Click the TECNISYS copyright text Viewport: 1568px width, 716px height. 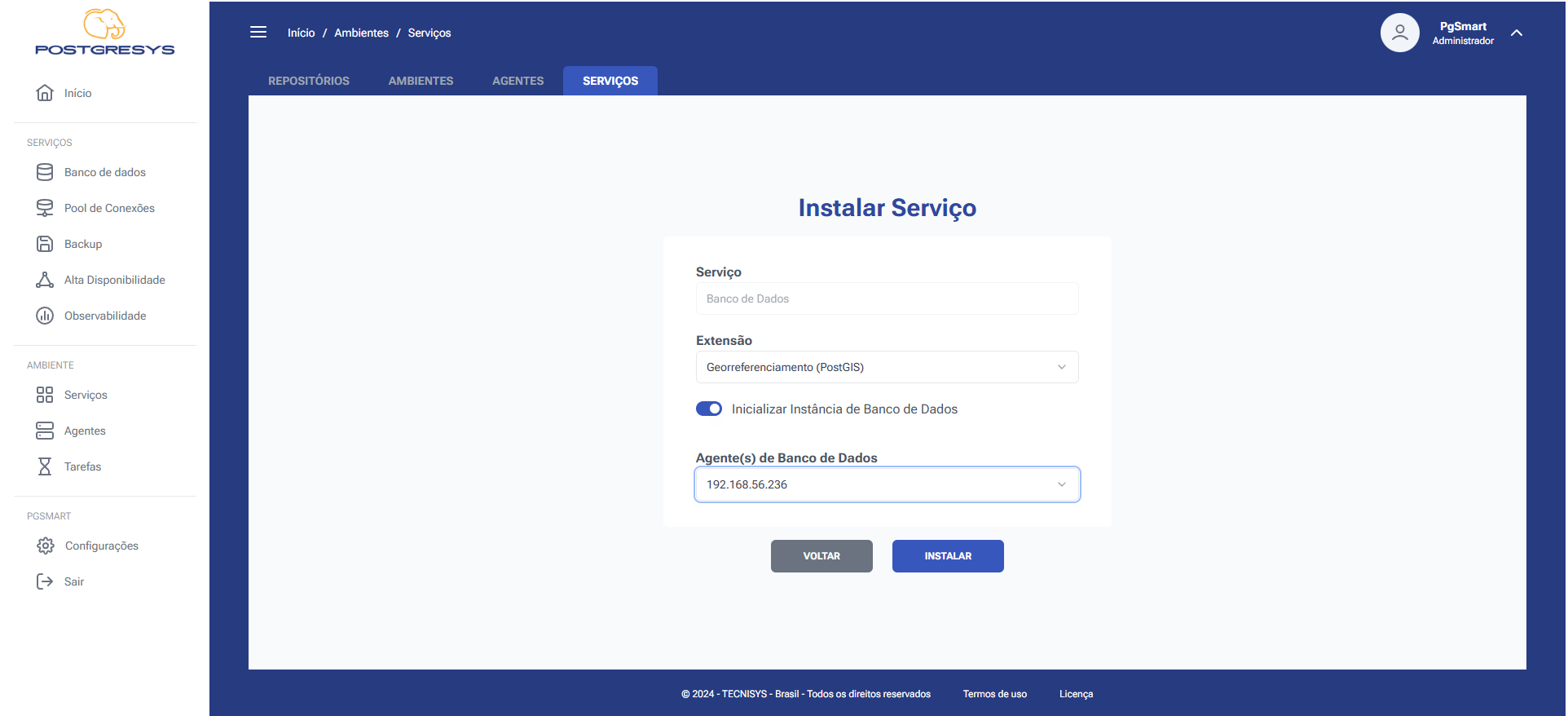tap(806, 694)
